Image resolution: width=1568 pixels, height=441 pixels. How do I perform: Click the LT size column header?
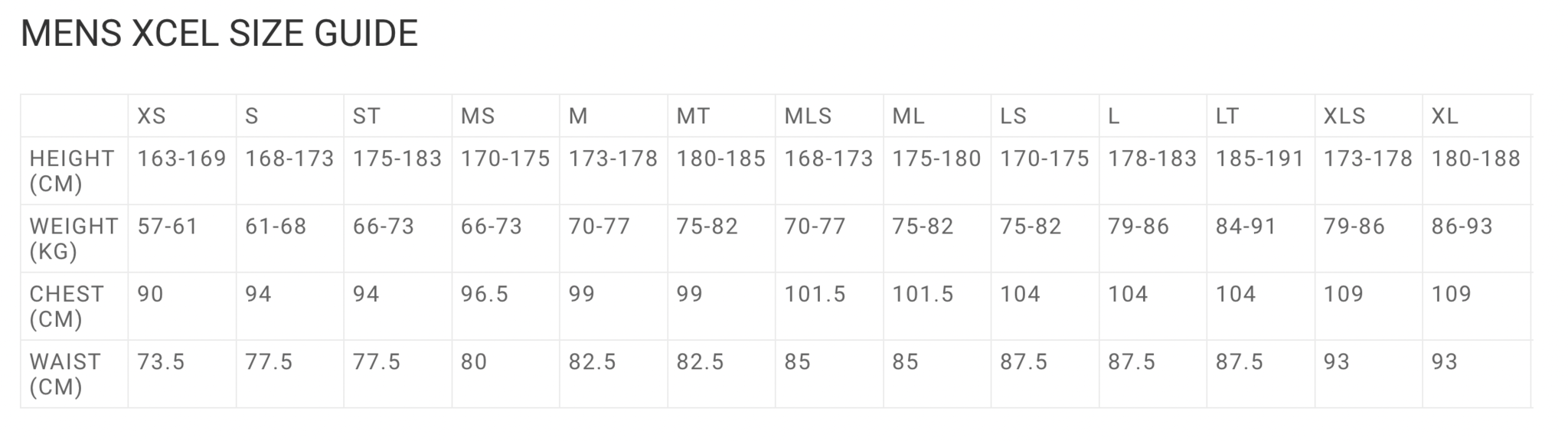[1227, 116]
